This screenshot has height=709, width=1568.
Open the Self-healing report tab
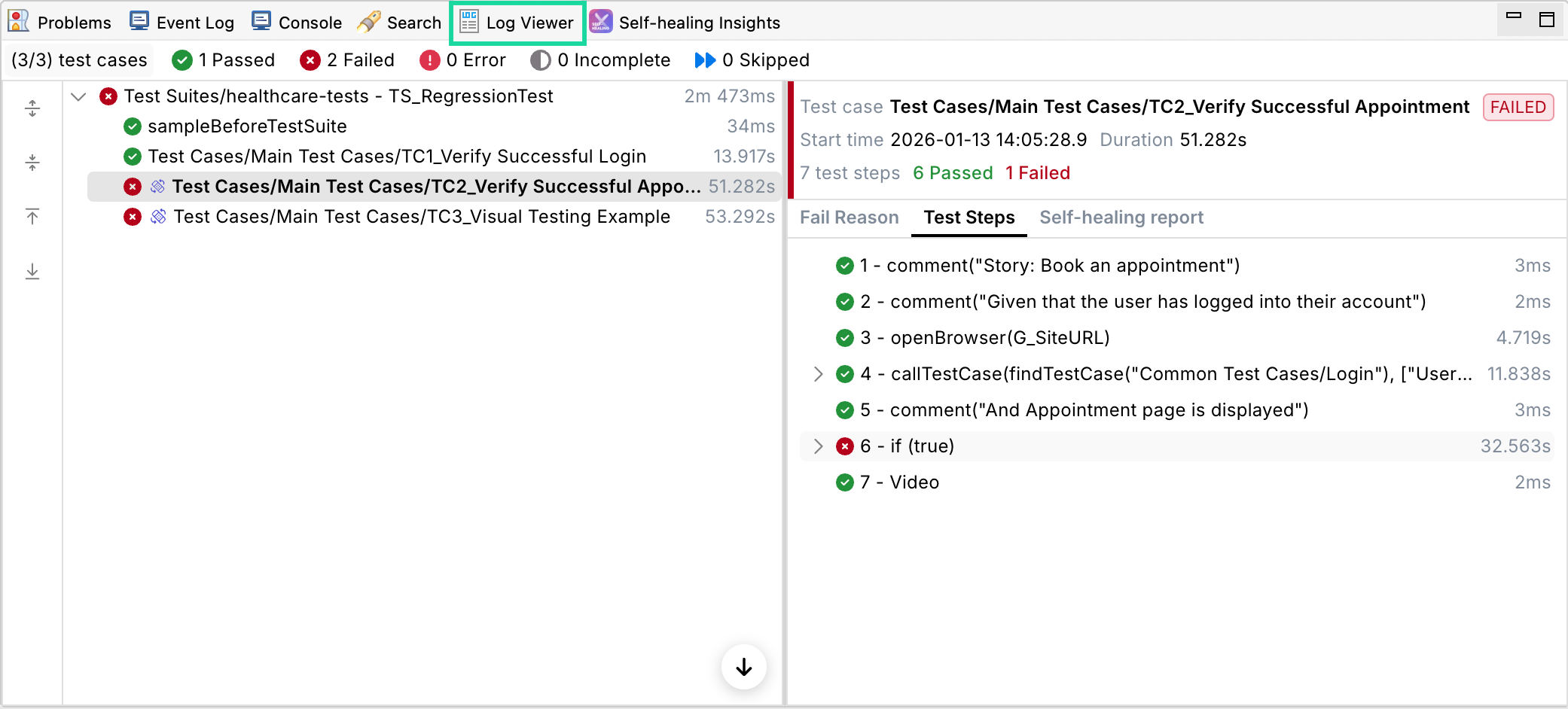[1121, 218]
